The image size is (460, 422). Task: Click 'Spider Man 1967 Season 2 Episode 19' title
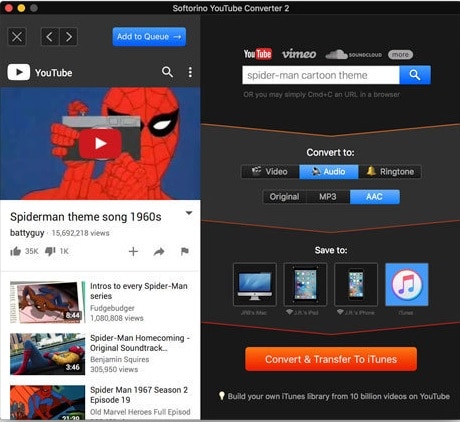pyautogui.click(x=139, y=395)
